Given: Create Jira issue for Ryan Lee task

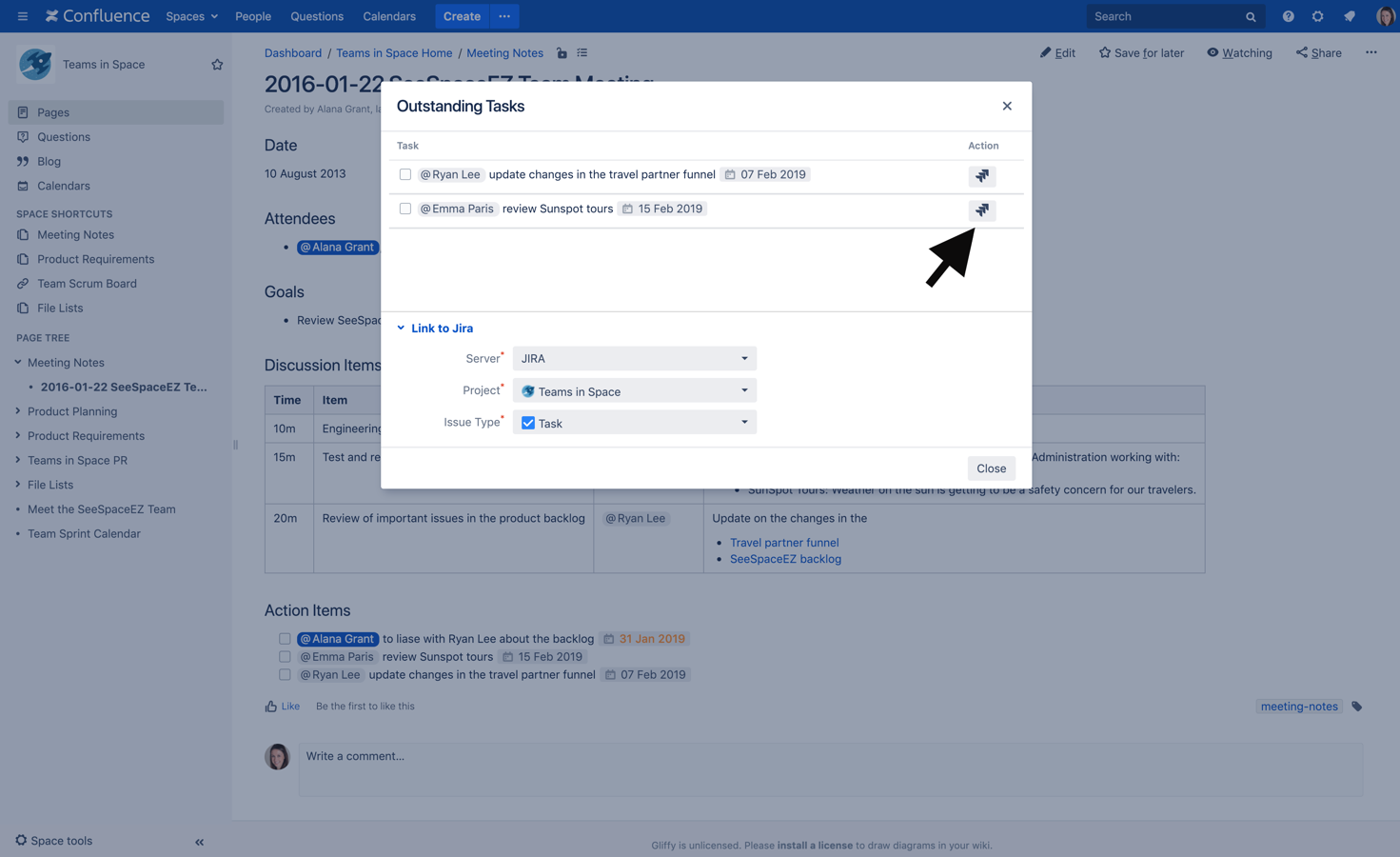Looking at the screenshot, I should coord(982,176).
